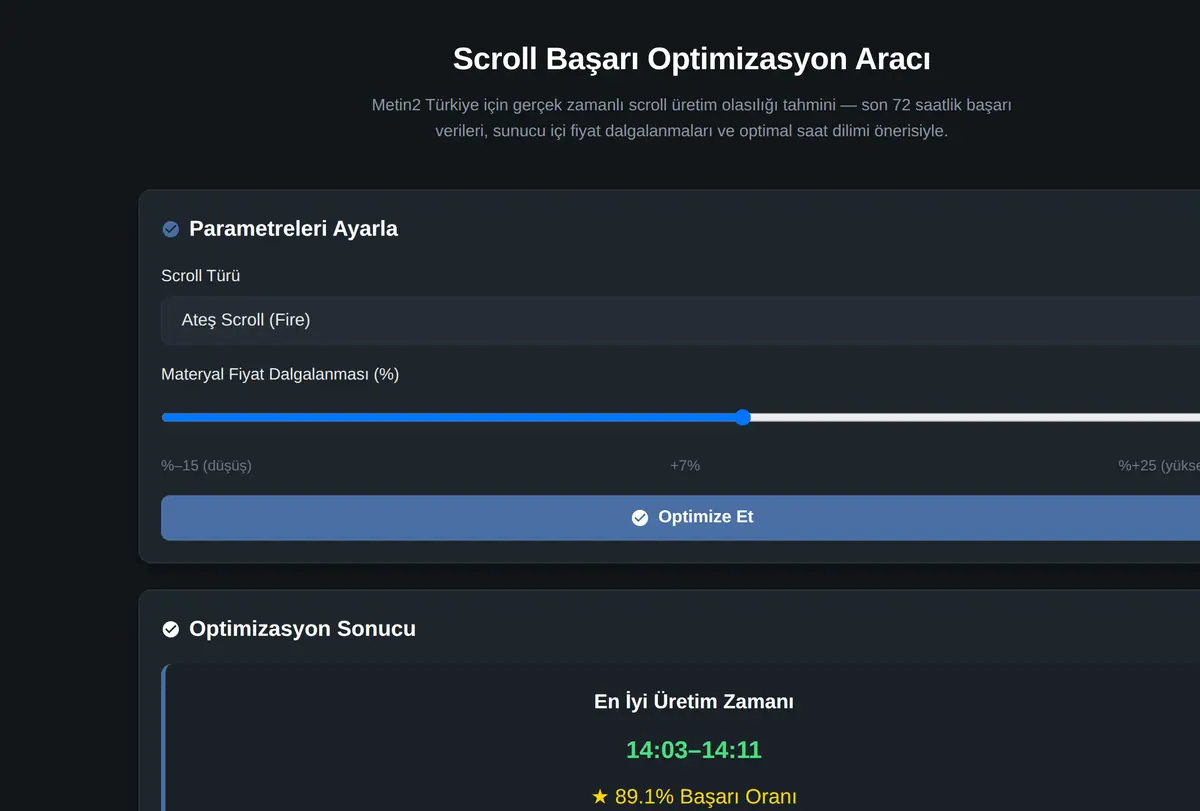Click the Scroll Başarı Optimizasyon Aracı heading
1200x811 pixels.
click(691, 59)
